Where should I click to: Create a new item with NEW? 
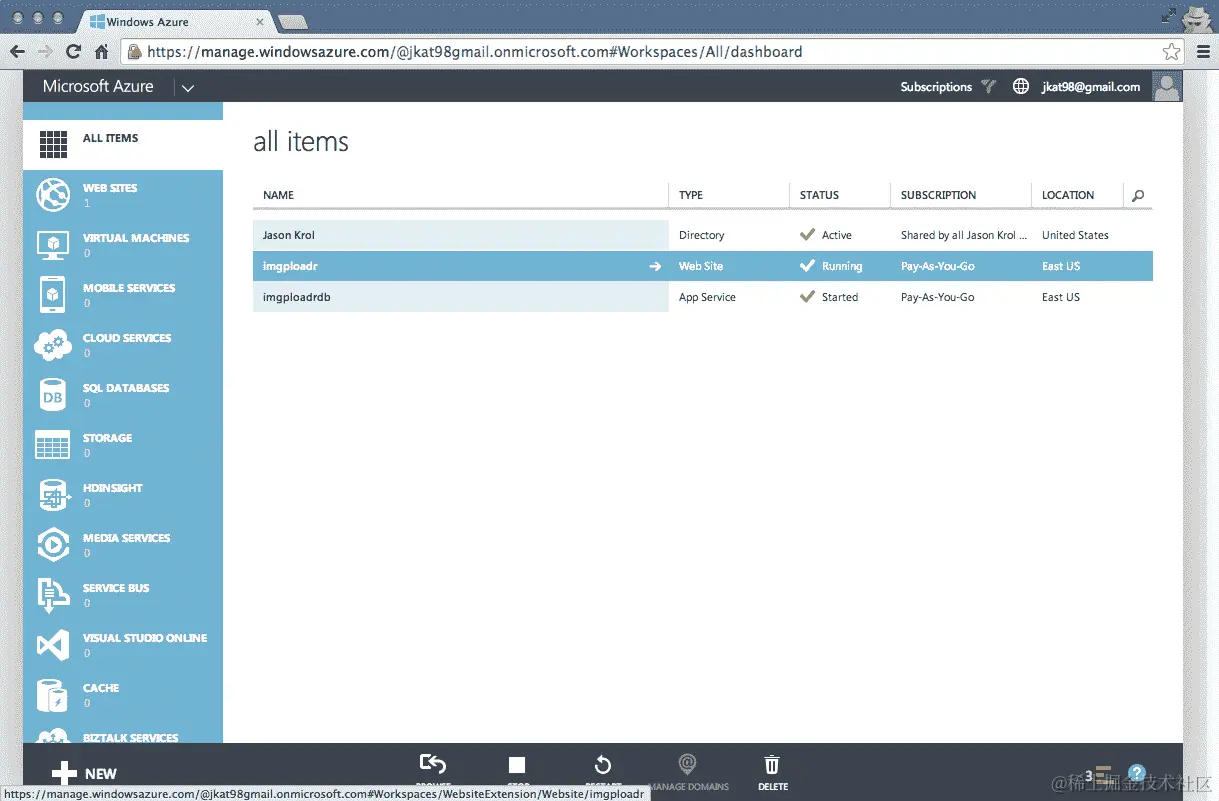85,773
